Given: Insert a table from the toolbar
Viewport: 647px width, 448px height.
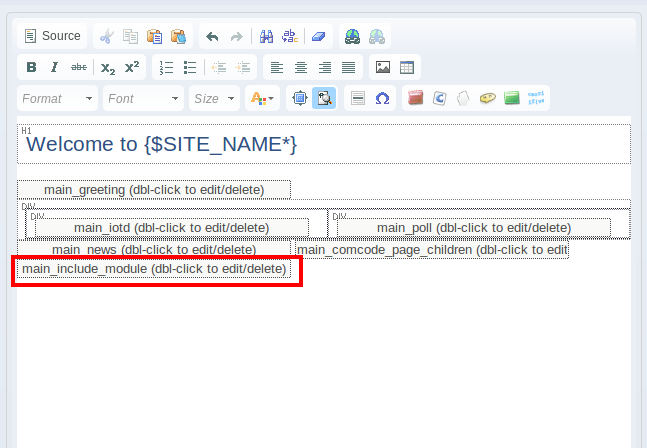Looking at the screenshot, I should (407, 68).
